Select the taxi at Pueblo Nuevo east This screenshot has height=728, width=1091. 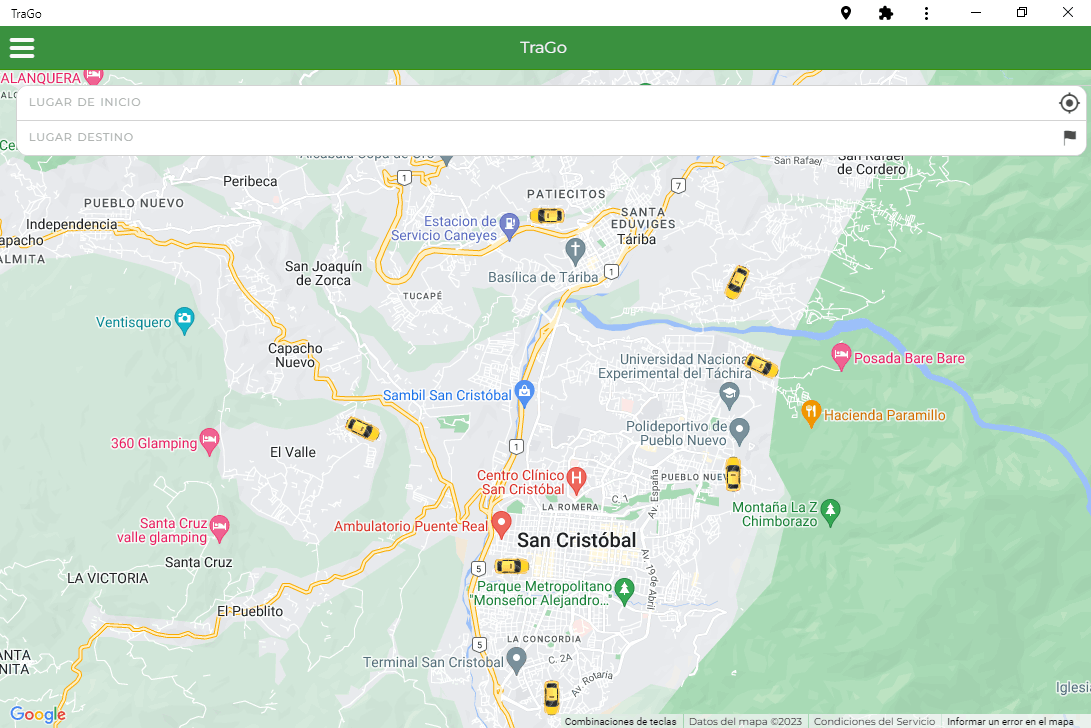[x=733, y=474]
